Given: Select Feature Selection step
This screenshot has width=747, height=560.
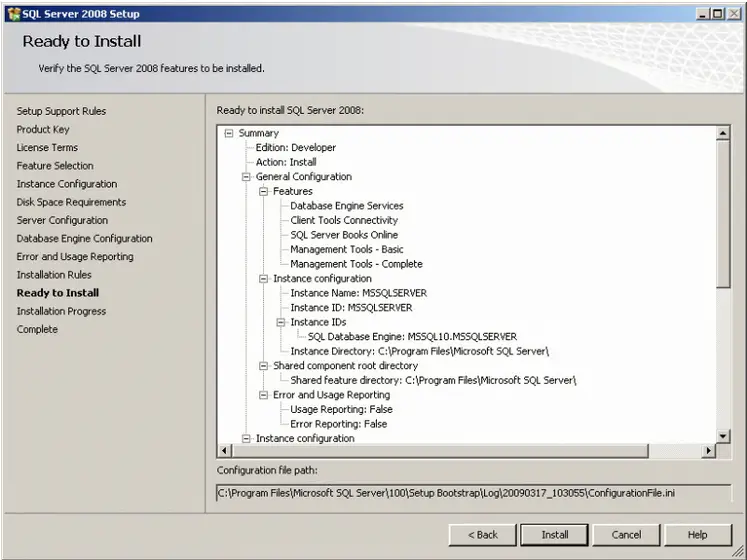Looking at the screenshot, I should click(x=55, y=165).
